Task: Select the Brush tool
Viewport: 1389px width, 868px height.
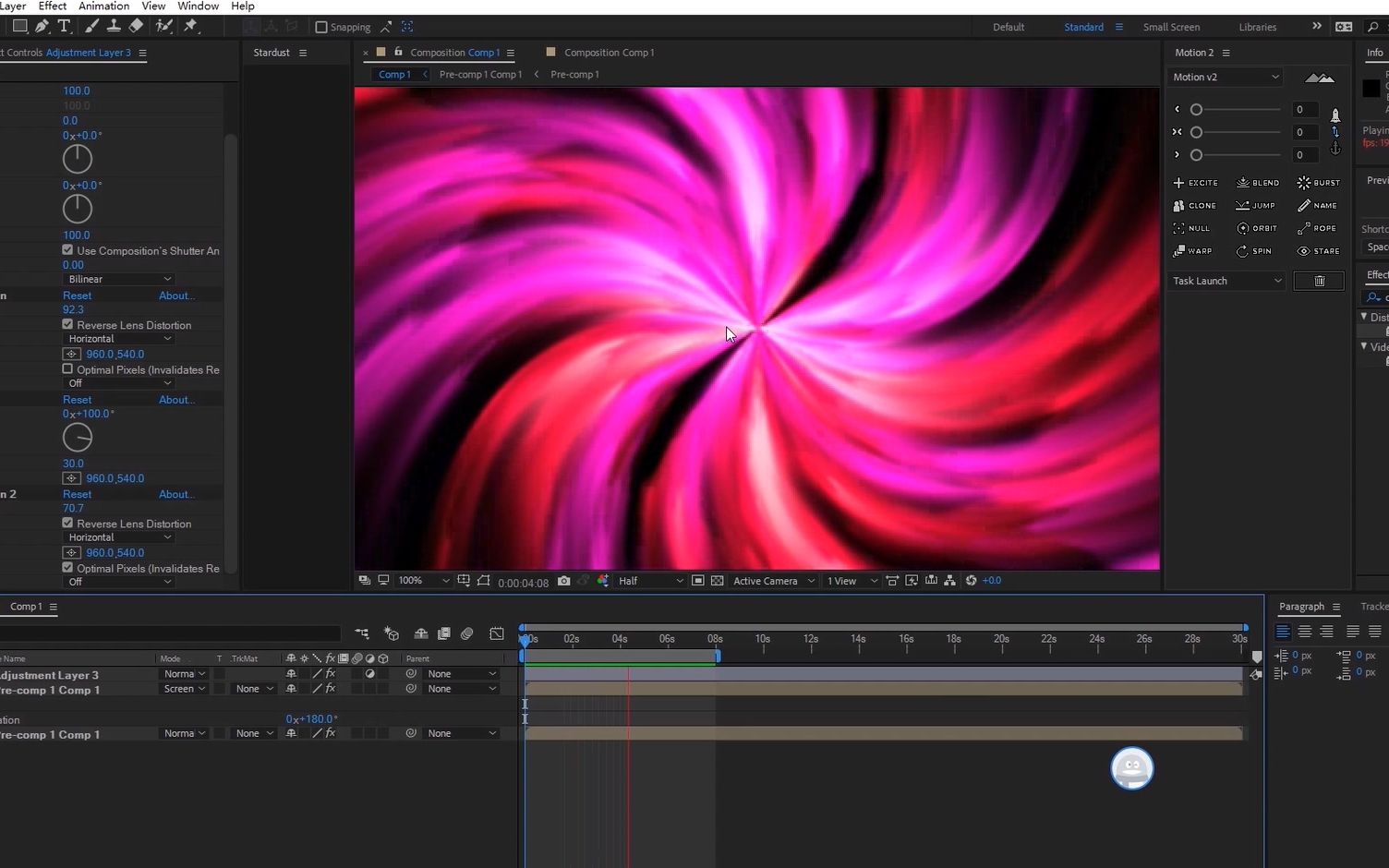Action: click(x=91, y=26)
